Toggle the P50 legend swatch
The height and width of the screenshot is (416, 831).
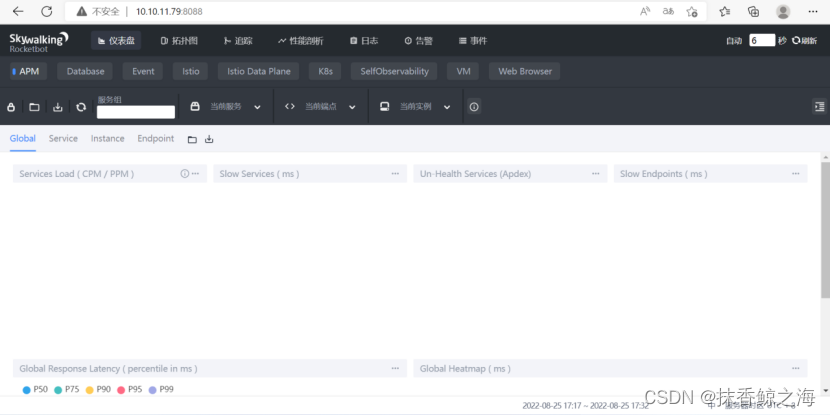pos(26,390)
